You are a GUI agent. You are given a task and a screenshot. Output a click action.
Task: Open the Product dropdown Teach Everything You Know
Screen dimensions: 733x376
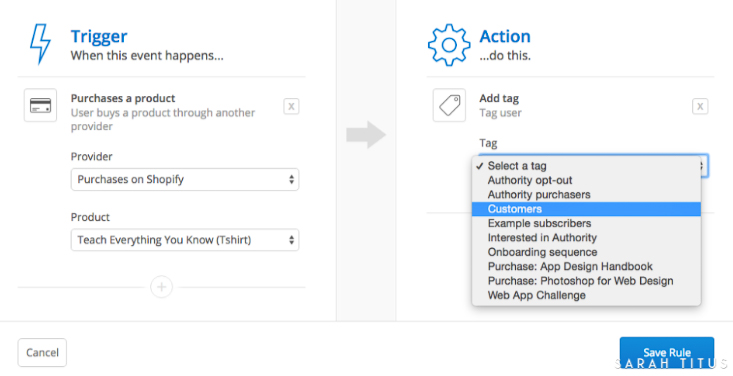point(185,240)
